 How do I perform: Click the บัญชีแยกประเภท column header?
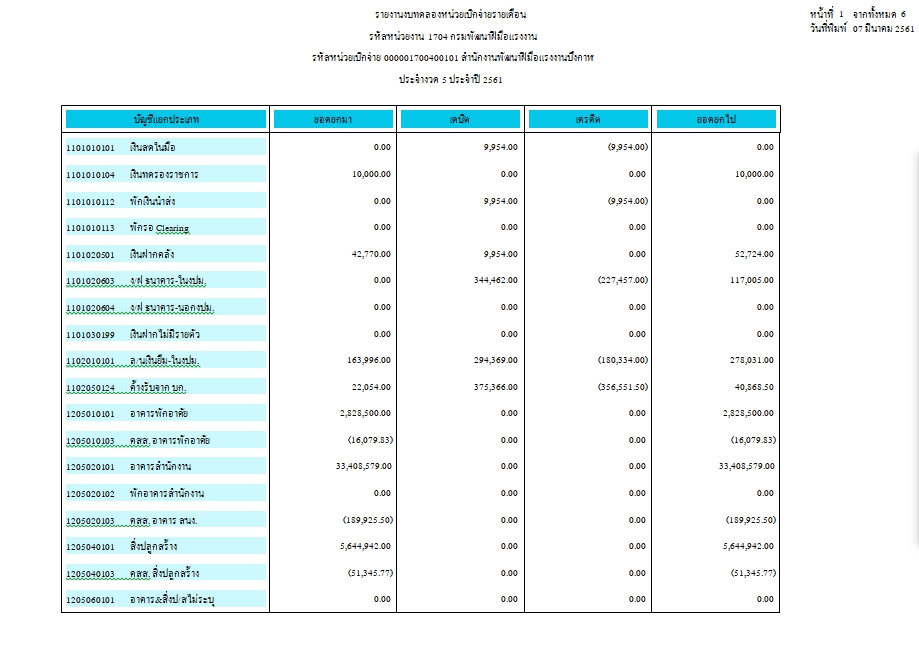click(166, 120)
